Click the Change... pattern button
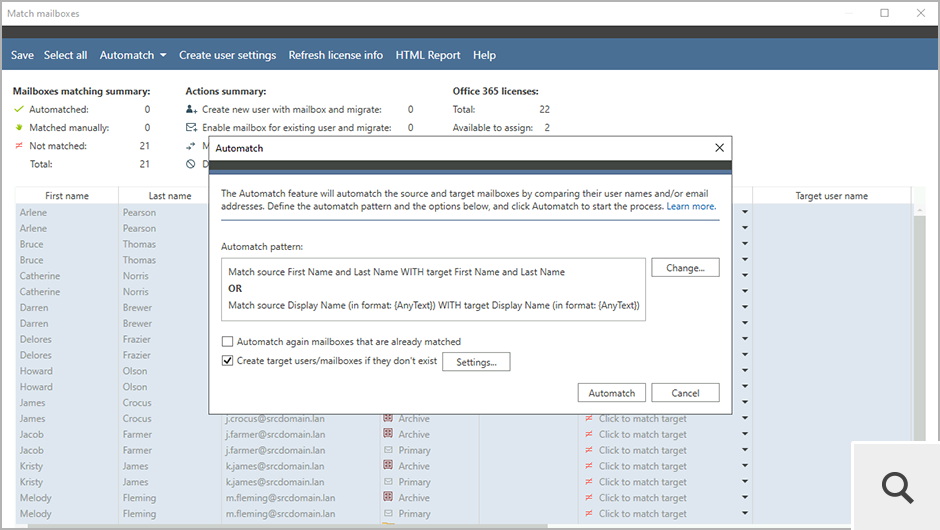940x530 pixels. coord(685,268)
